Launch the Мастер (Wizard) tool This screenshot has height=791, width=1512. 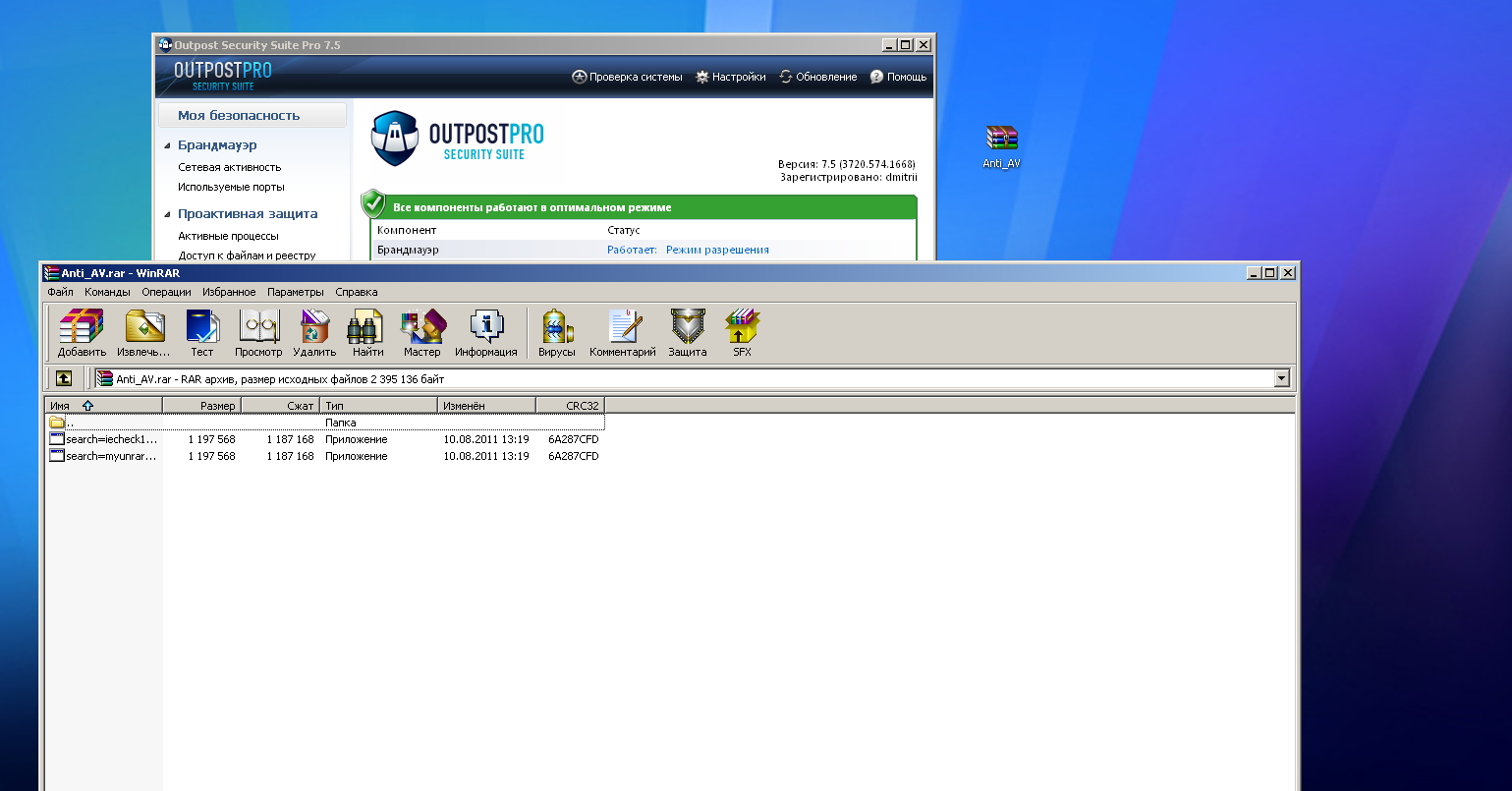coord(422,333)
